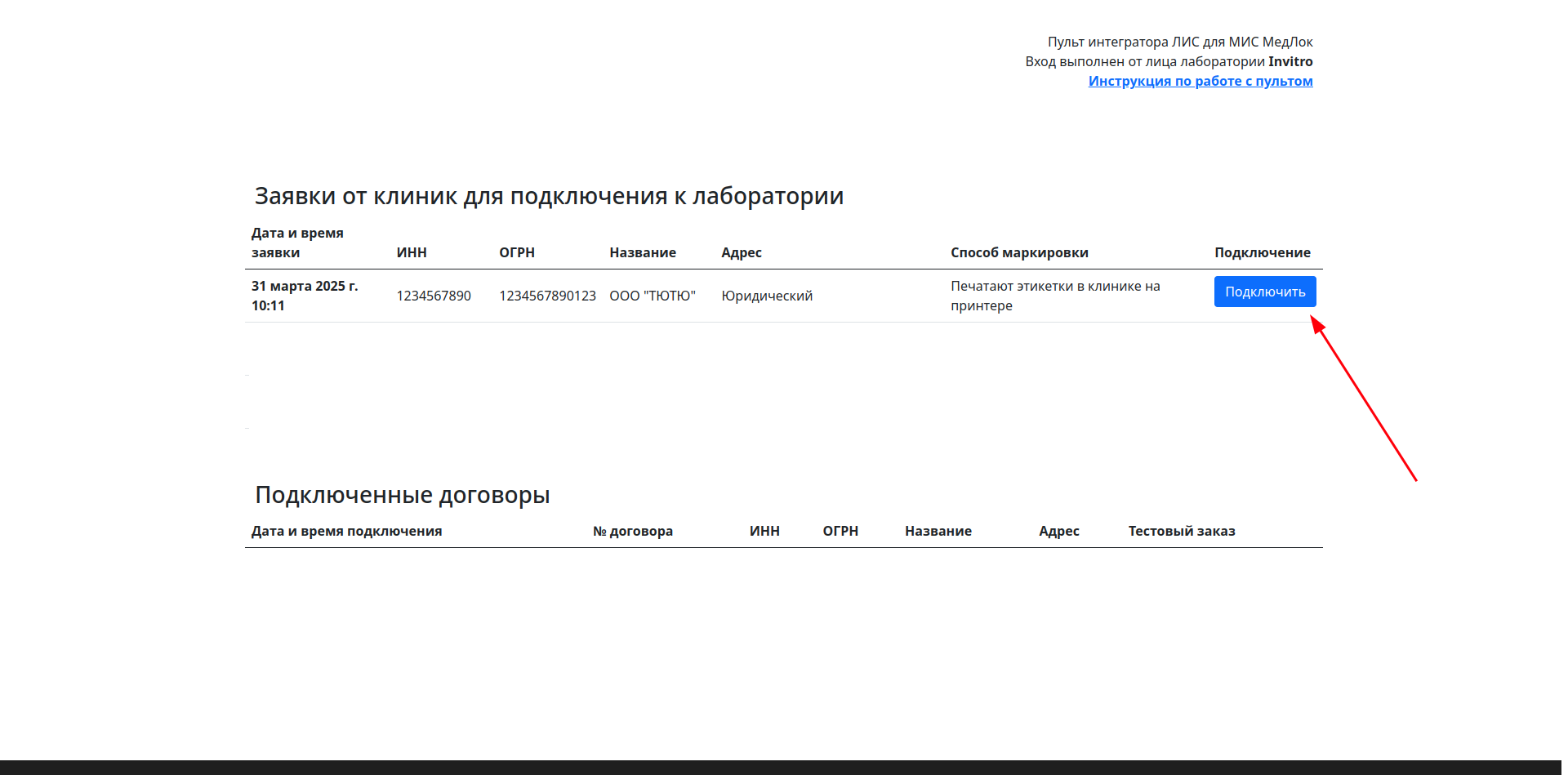The width and height of the screenshot is (1568, 775).
Task: Click the Подключенные договоры heading
Action: click(402, 495)
